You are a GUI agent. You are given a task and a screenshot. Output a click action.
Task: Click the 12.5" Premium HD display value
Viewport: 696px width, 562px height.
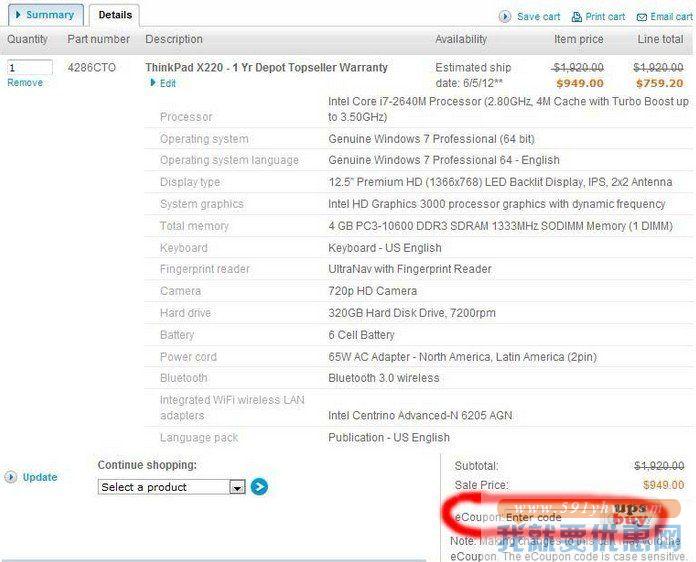pyautogui.click(x=500, y=182)
